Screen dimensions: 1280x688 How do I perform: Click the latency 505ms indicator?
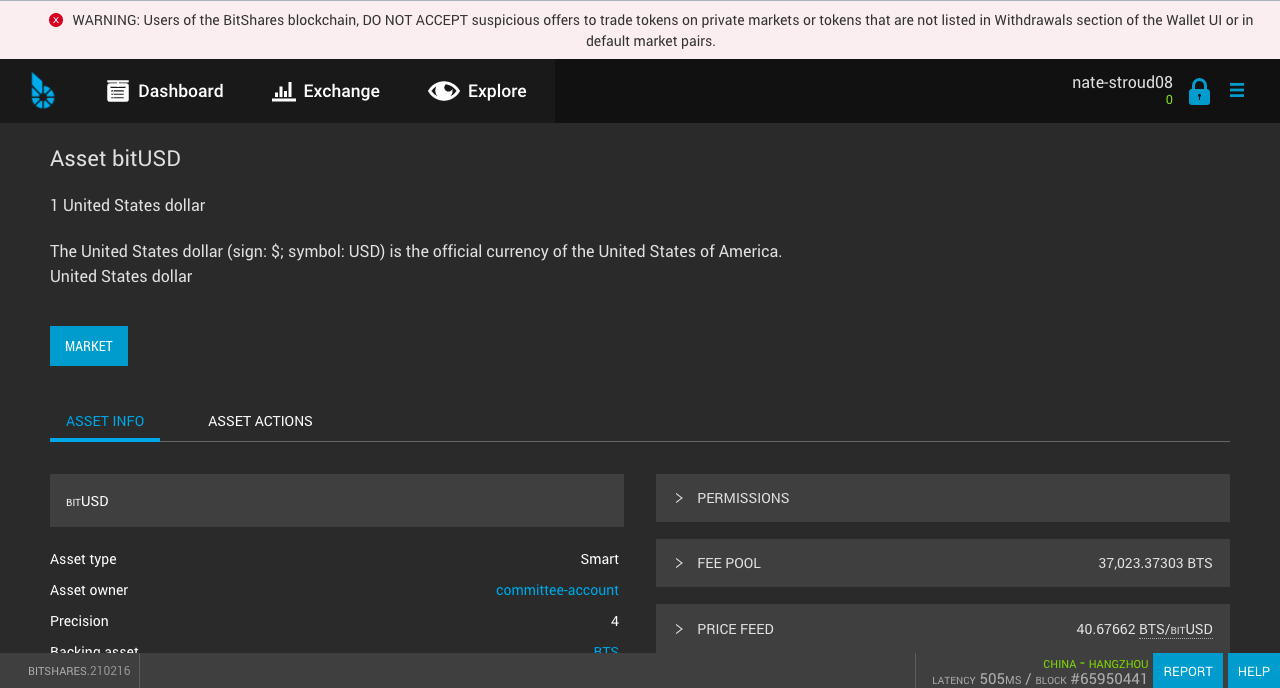[977, 679]
